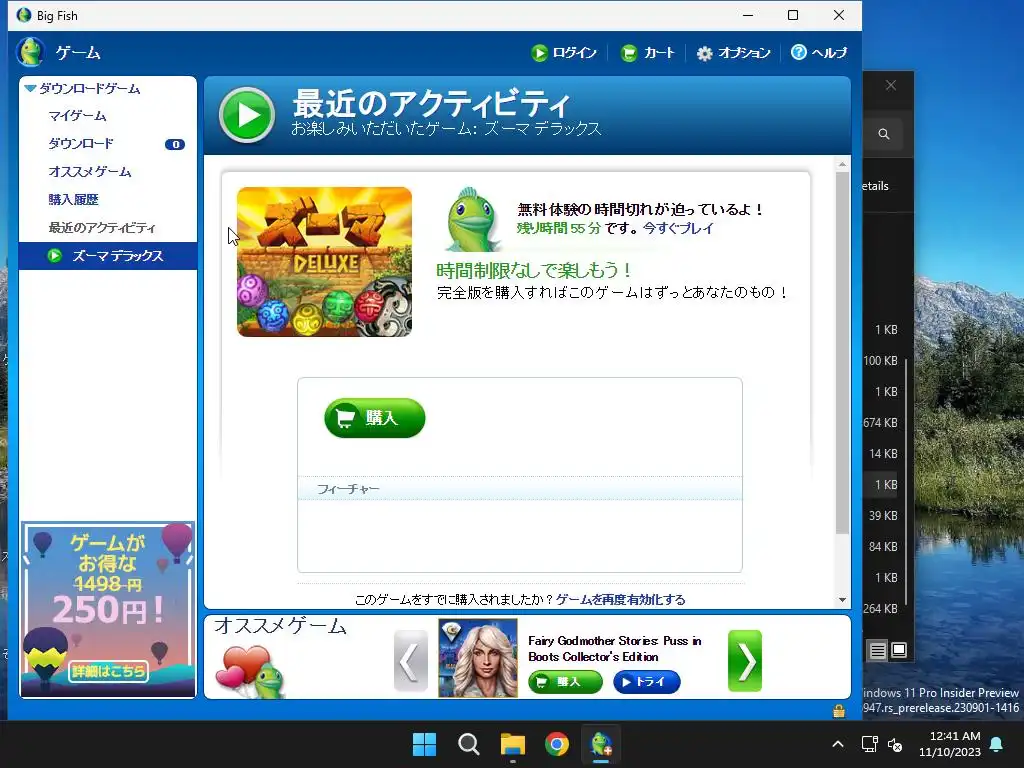Click the フィーチャー section header
Viewport: 1024px width, 768px height.
(520, 489)
